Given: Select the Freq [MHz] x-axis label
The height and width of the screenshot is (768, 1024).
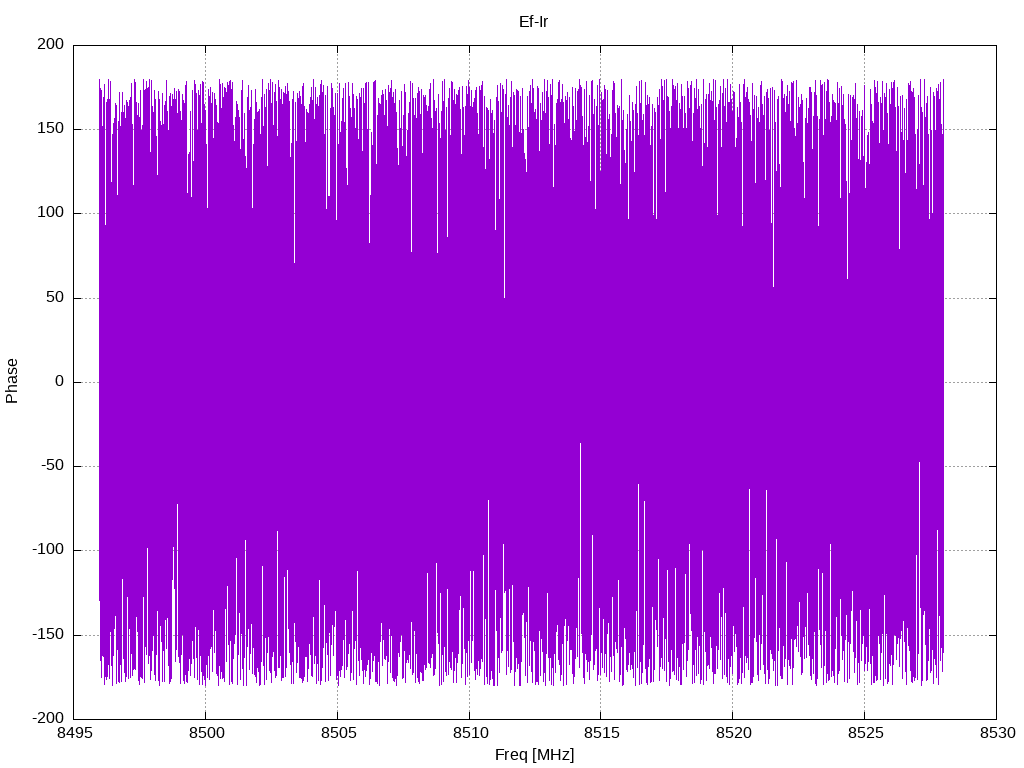Looking at the screenshot, I should pyautogui.click(x=534, y=755).
